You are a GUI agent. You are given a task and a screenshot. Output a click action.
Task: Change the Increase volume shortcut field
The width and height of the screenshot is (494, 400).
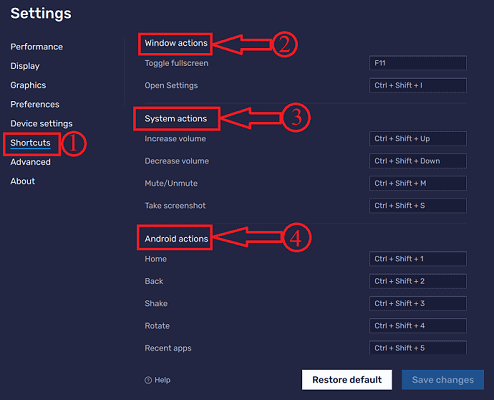click(418, 139)
